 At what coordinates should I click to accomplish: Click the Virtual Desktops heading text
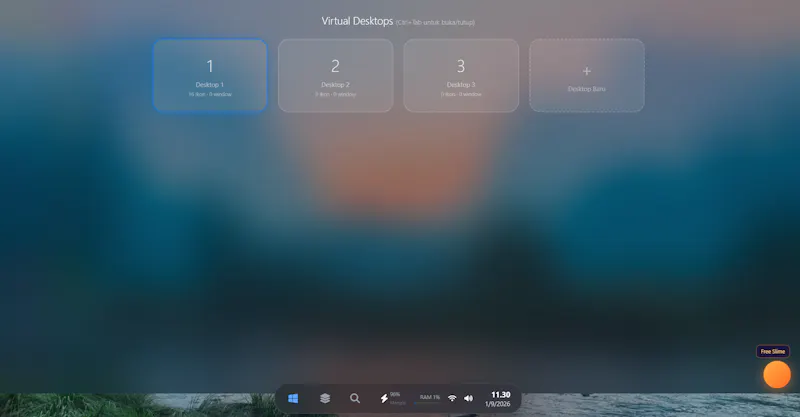(x=357, y=21)
